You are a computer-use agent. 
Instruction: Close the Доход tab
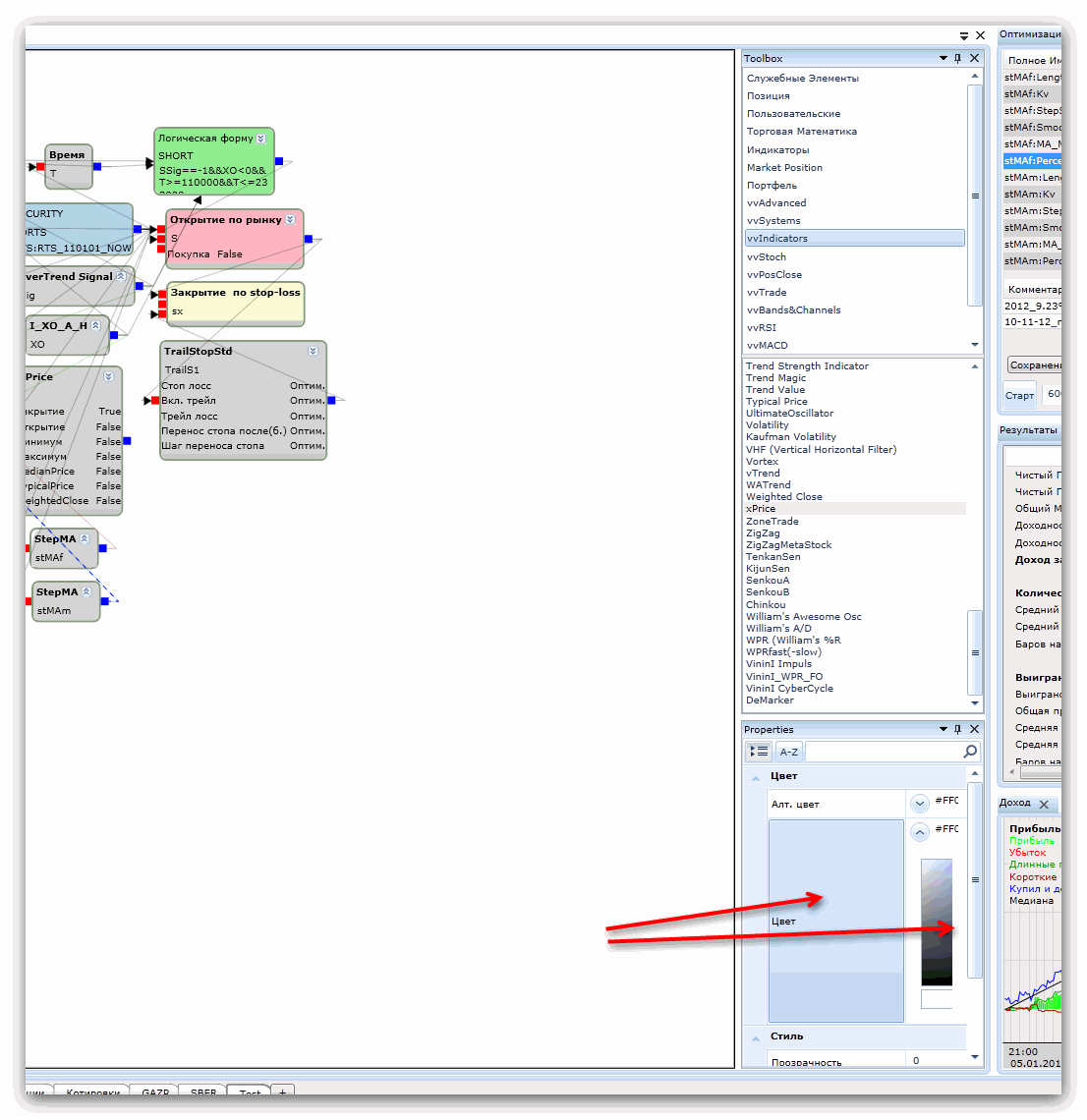(1044, 805)
